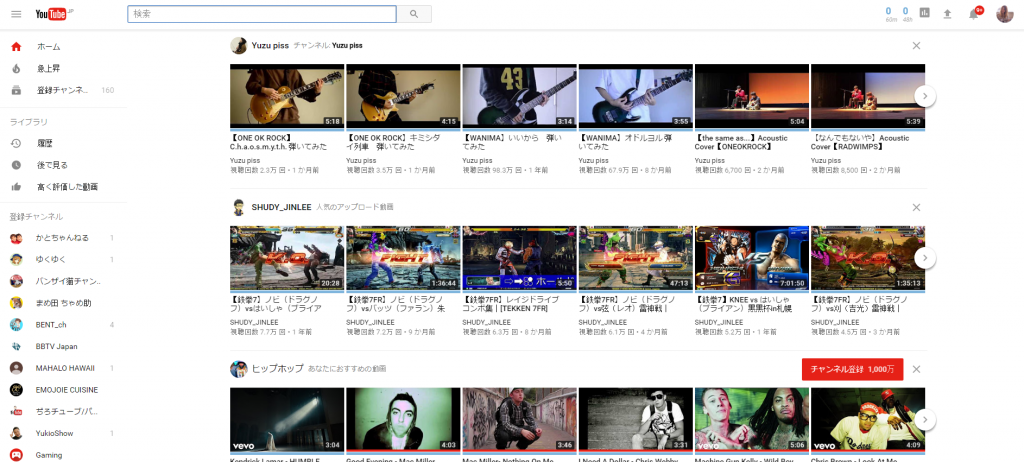This screenshot has width=1024, height=462.
Task: Open SHUDY_JINLEE avatar in shelf header
Action: point(238,207)
